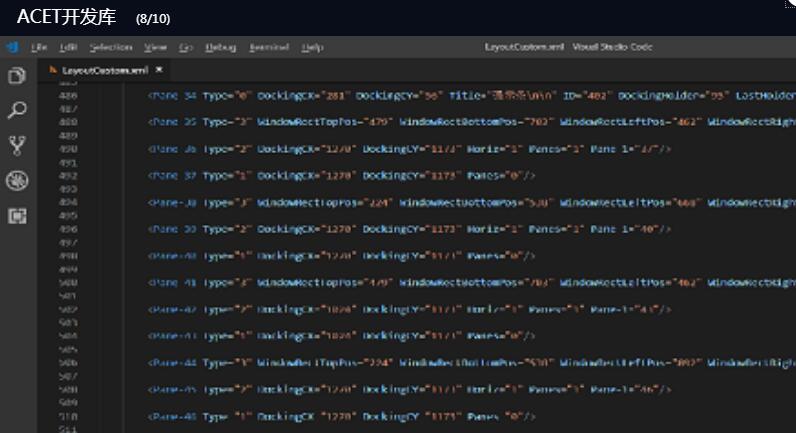The image size is (796, 433).
Task: Click line number 490 in the gutter
Action: point(69,149)
